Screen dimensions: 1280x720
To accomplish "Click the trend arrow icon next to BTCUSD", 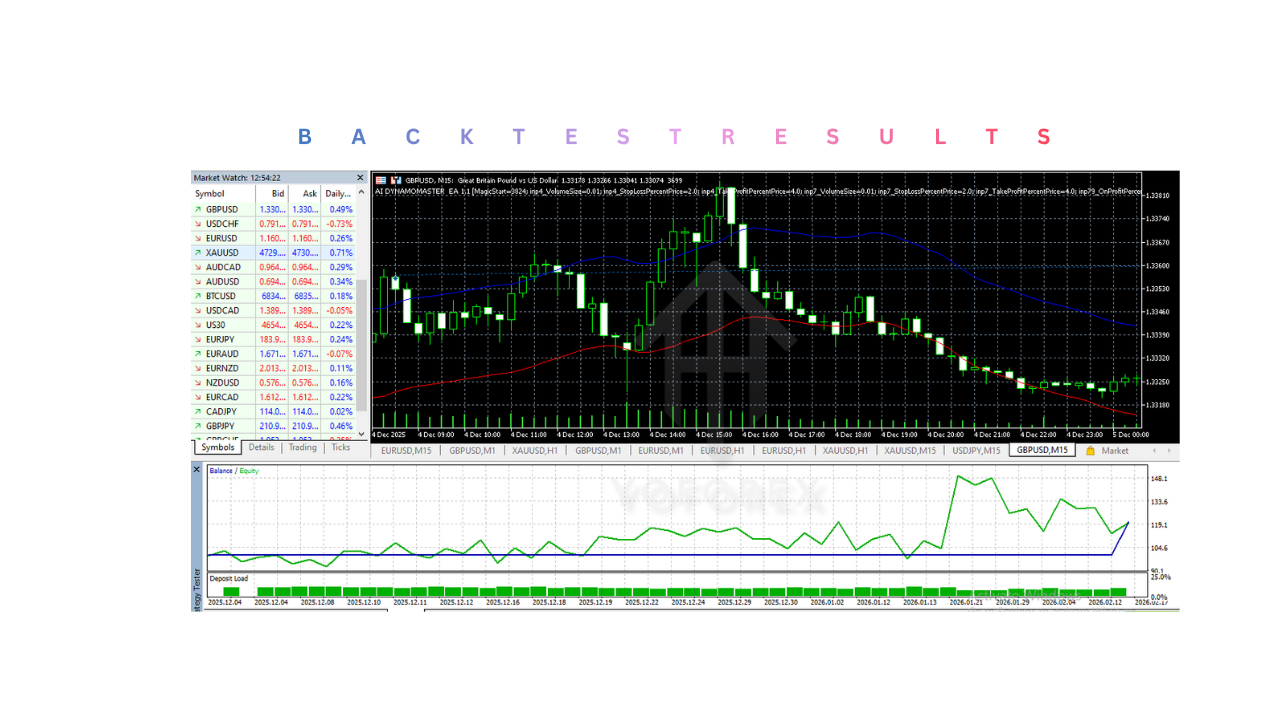I will 197,296.
